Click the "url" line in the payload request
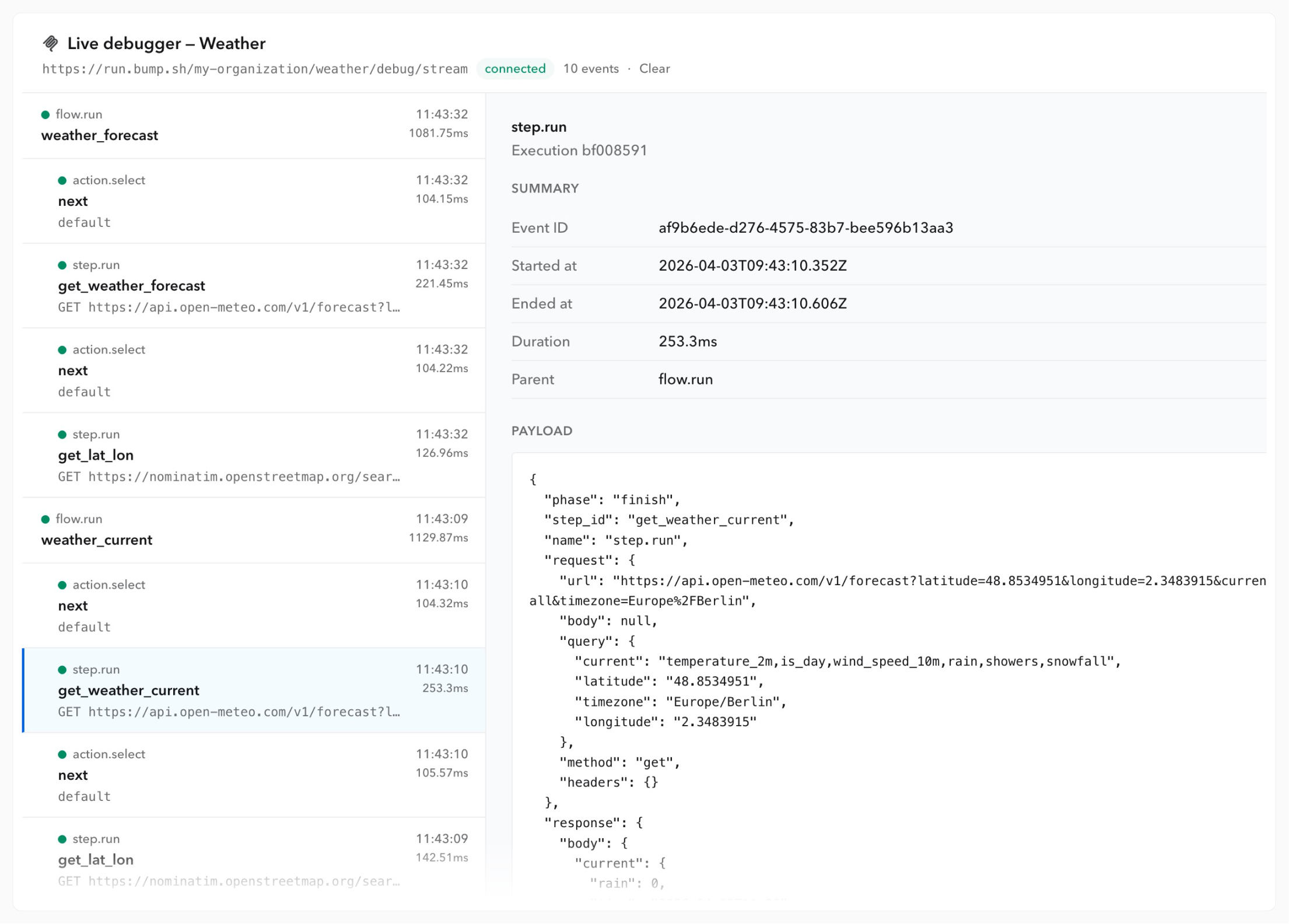This screenshot has height=924, width=1289. [913, 581]
